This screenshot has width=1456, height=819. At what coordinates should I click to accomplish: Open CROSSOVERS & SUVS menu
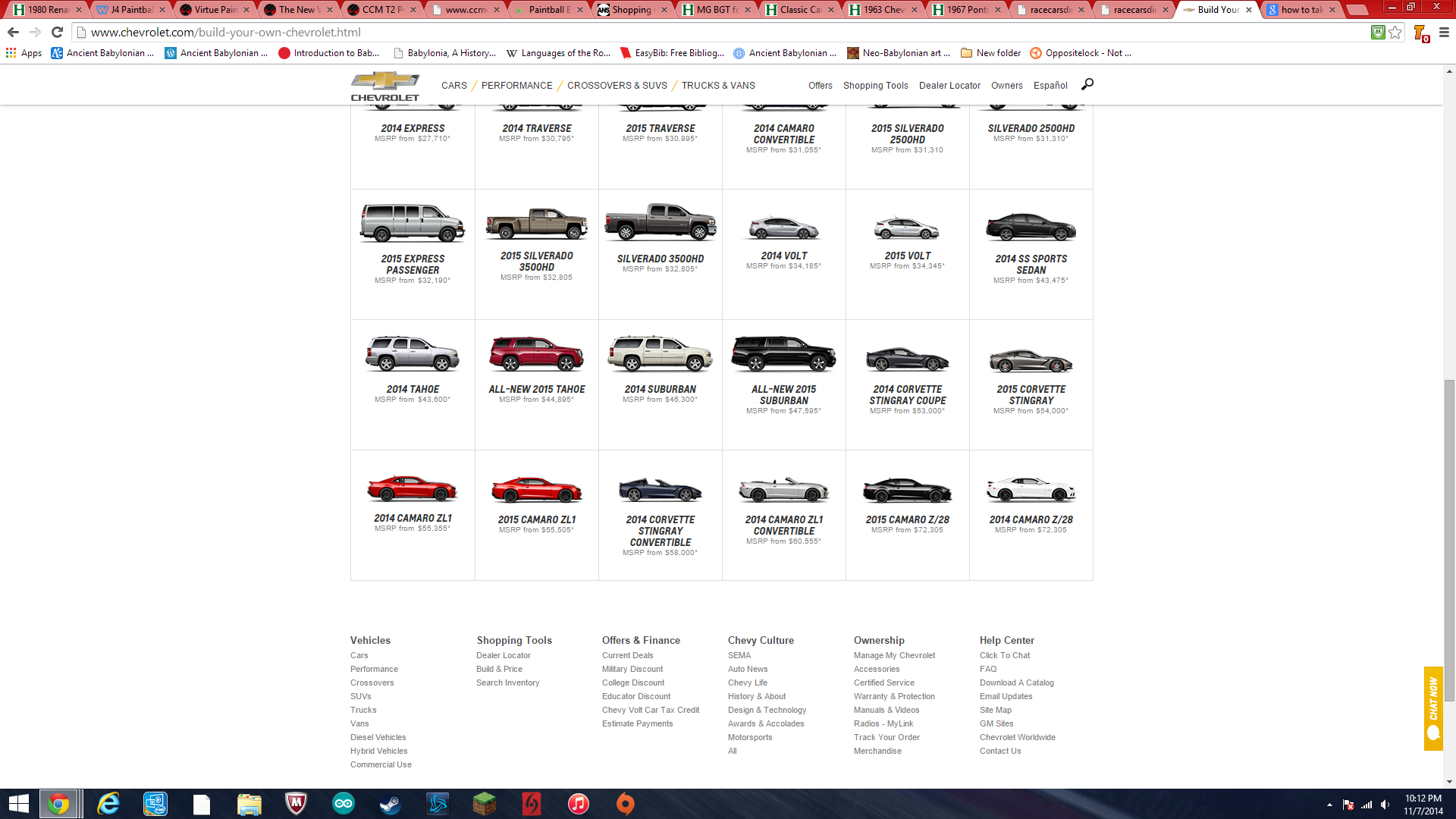(x=617, y=86)
